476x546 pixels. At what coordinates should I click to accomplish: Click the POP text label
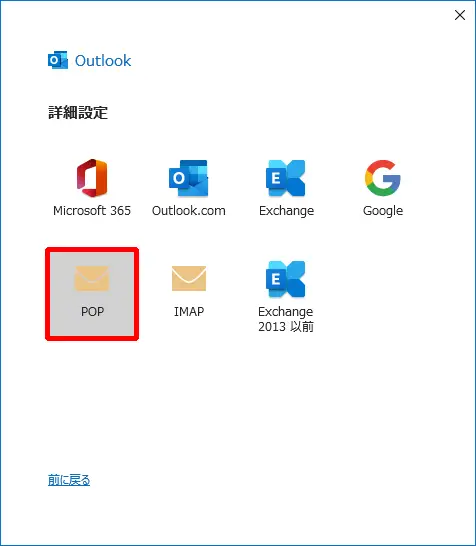pos(92,311)
